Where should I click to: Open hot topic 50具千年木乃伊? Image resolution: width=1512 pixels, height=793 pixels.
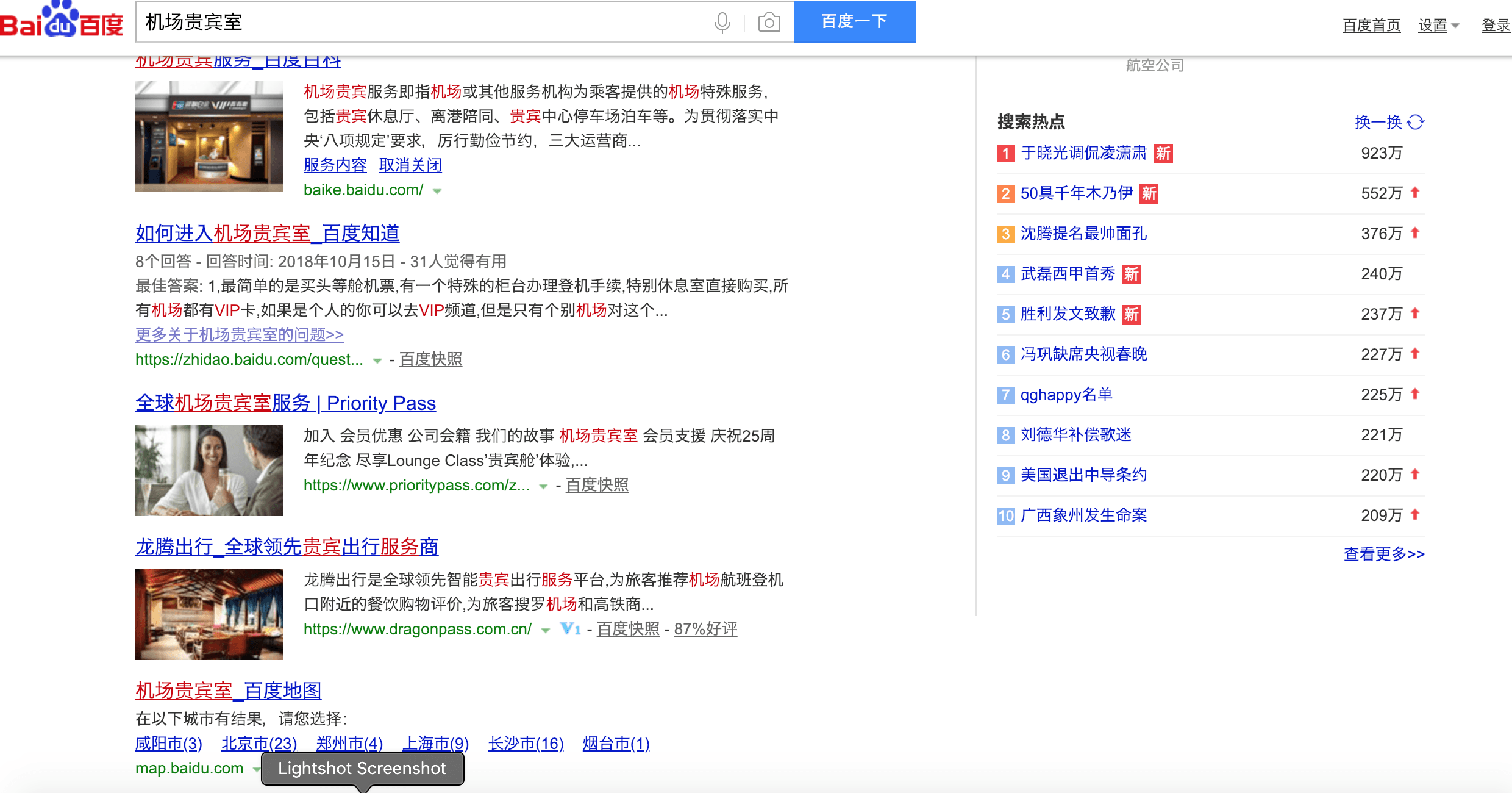tap(1077, 193)
